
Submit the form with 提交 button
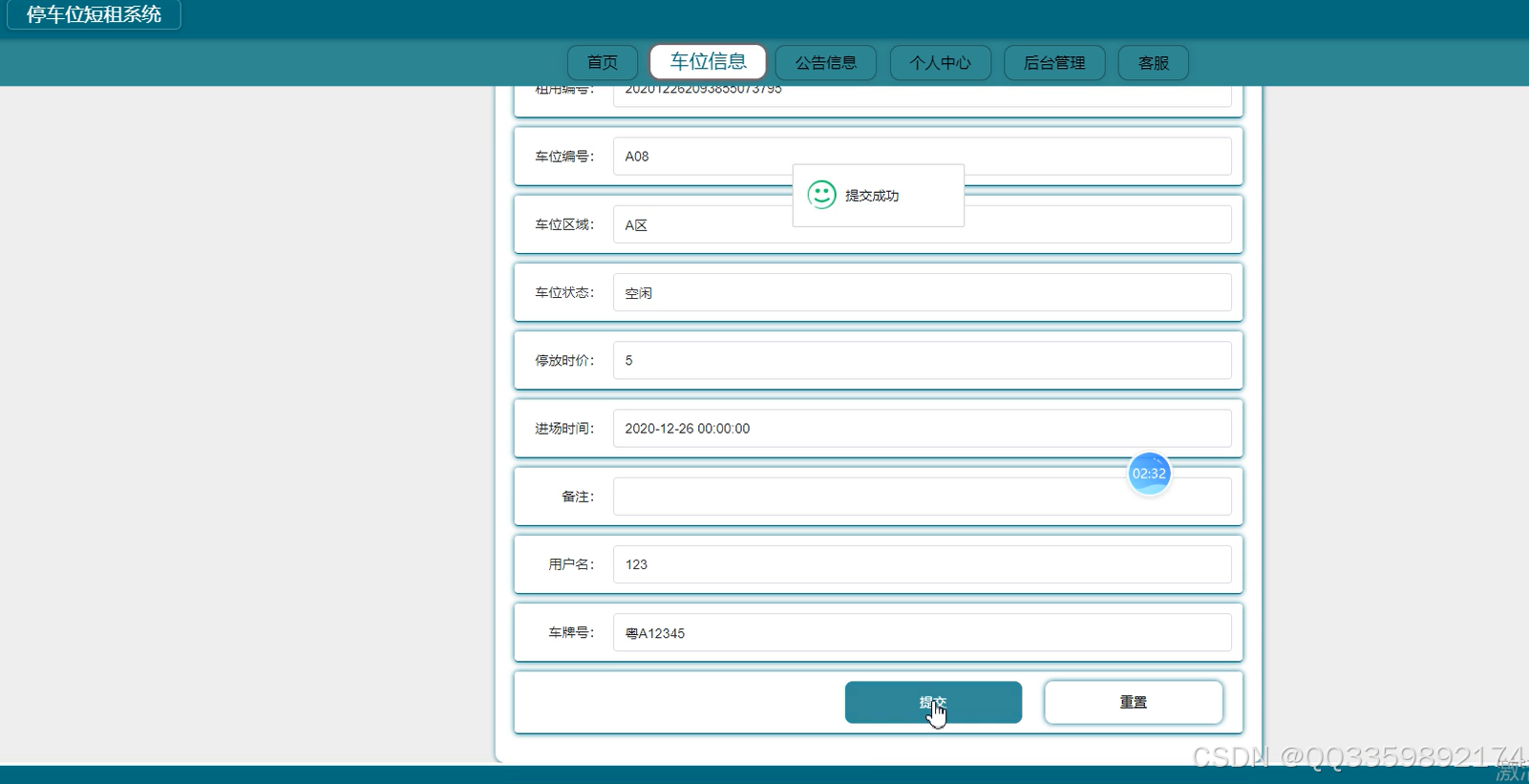pos(933,702)
